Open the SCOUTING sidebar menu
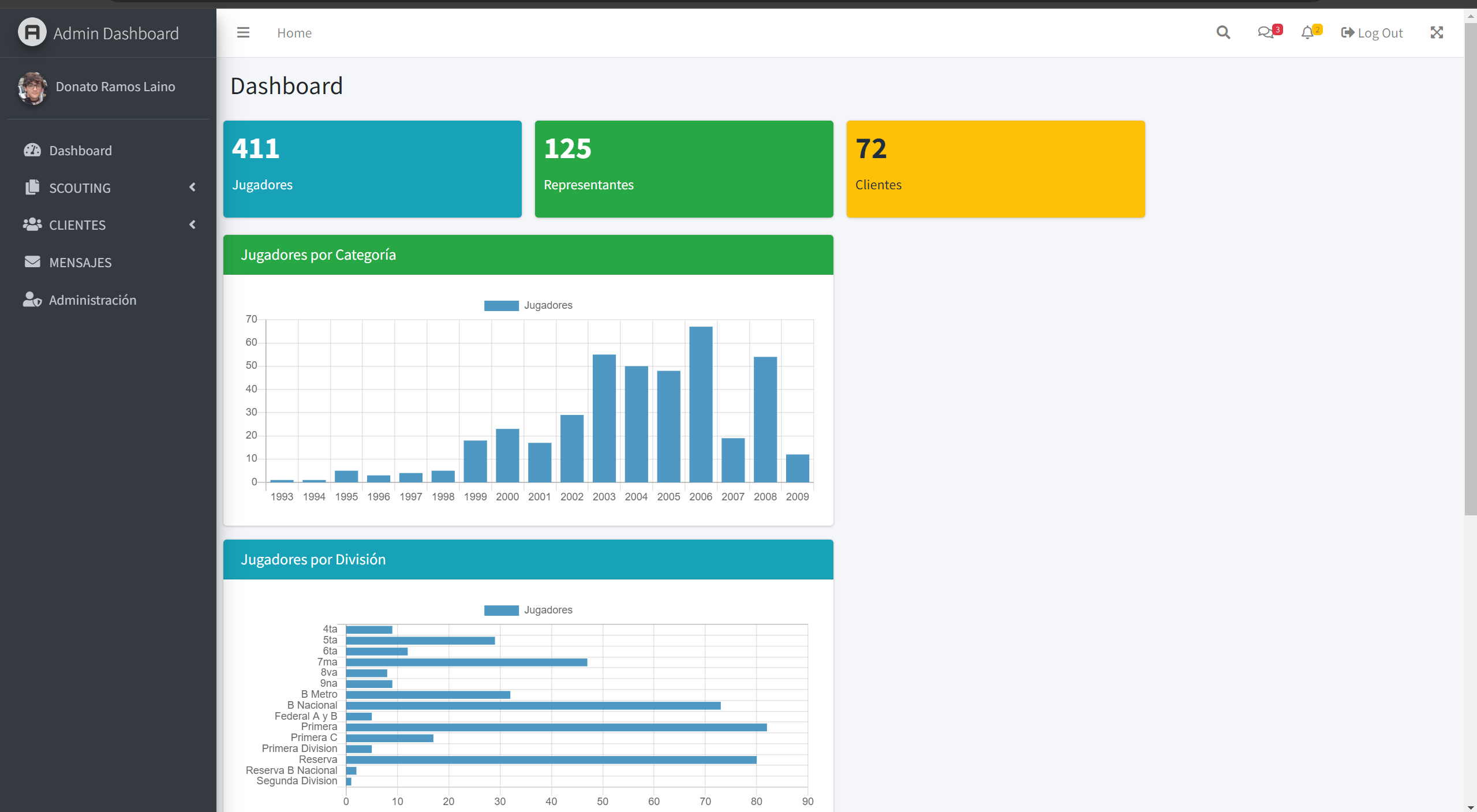Viewport: 1477px width, 812px height. coord(109,188)
